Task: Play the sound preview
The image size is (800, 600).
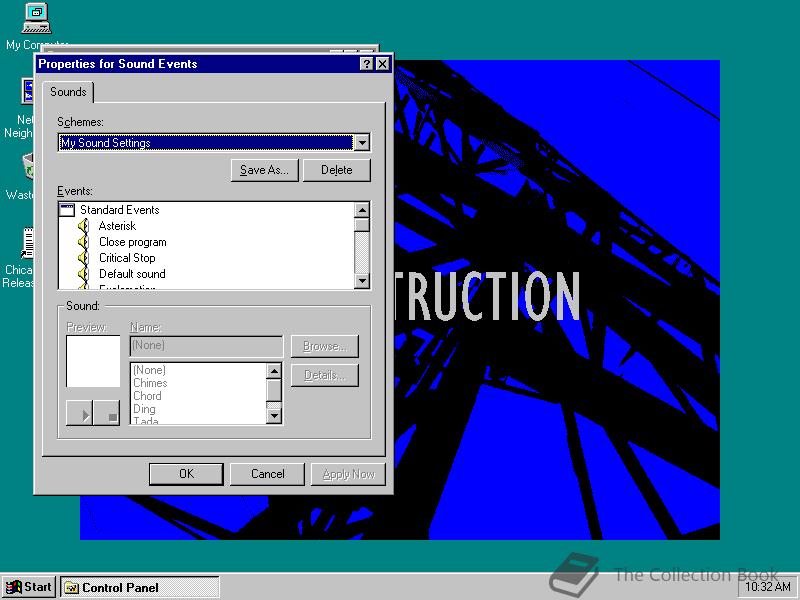Action: pos(80,413)
